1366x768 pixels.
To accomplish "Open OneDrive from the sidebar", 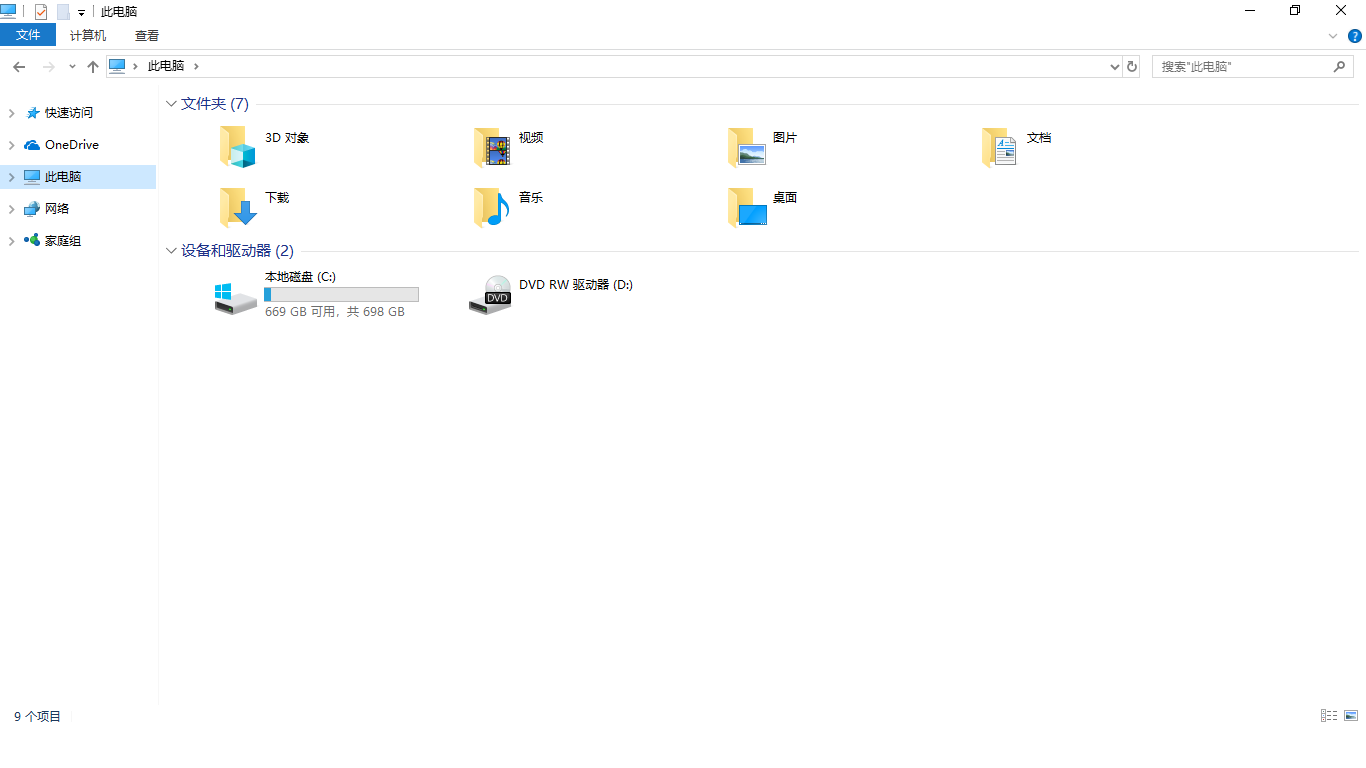I will click(x=70, y=144).
